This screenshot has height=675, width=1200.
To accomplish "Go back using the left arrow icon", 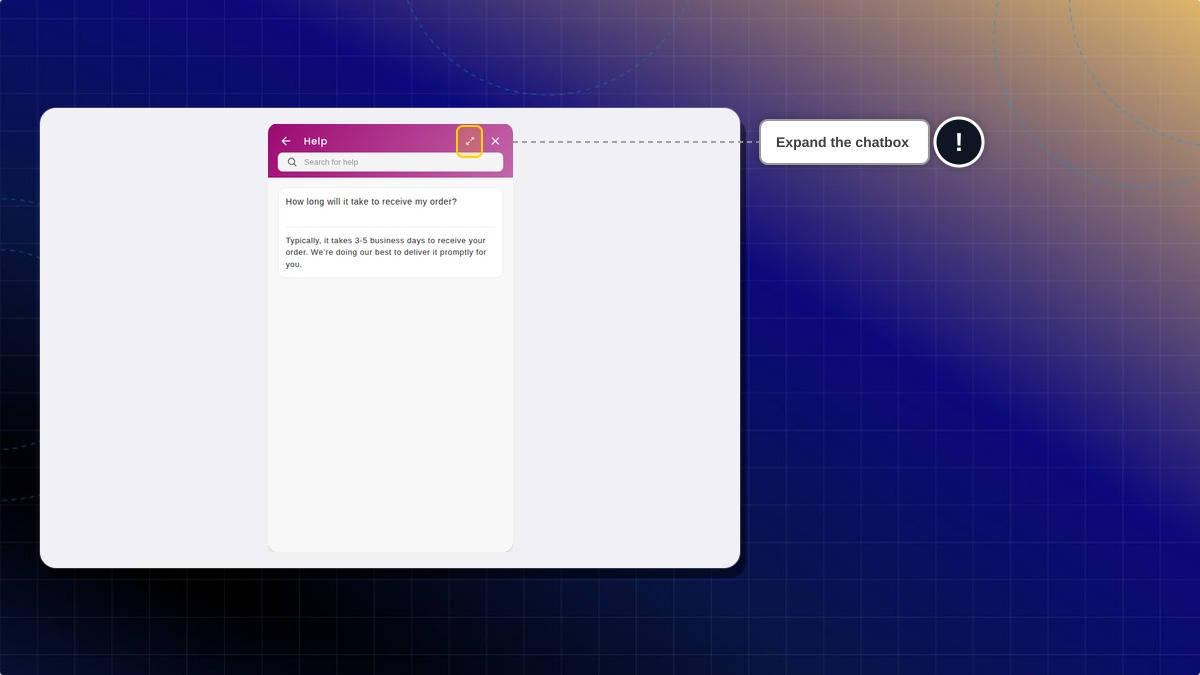I will coord(286,141).
